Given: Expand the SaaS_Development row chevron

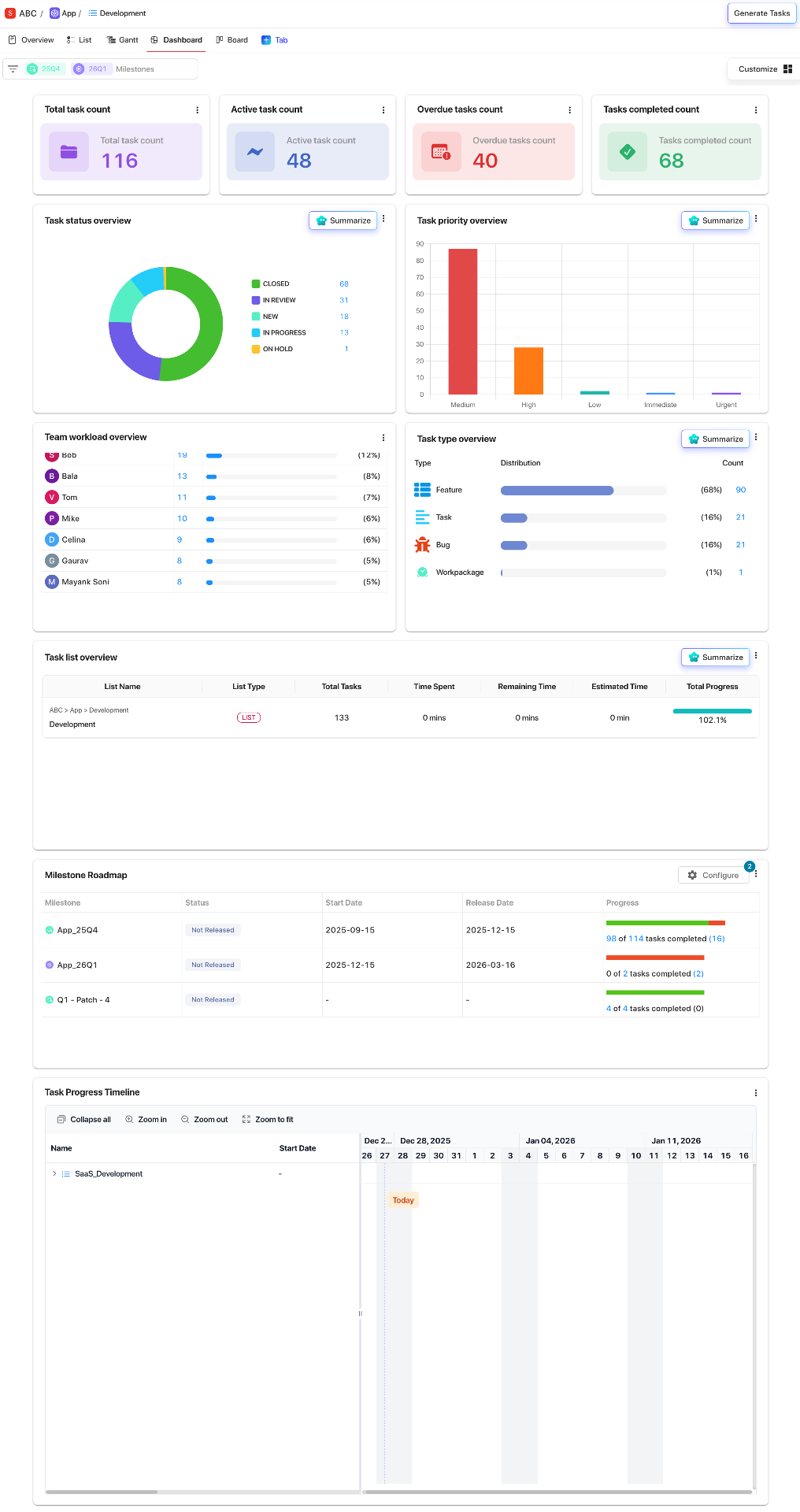Looking at the screenshot, I should point(54,1174).
